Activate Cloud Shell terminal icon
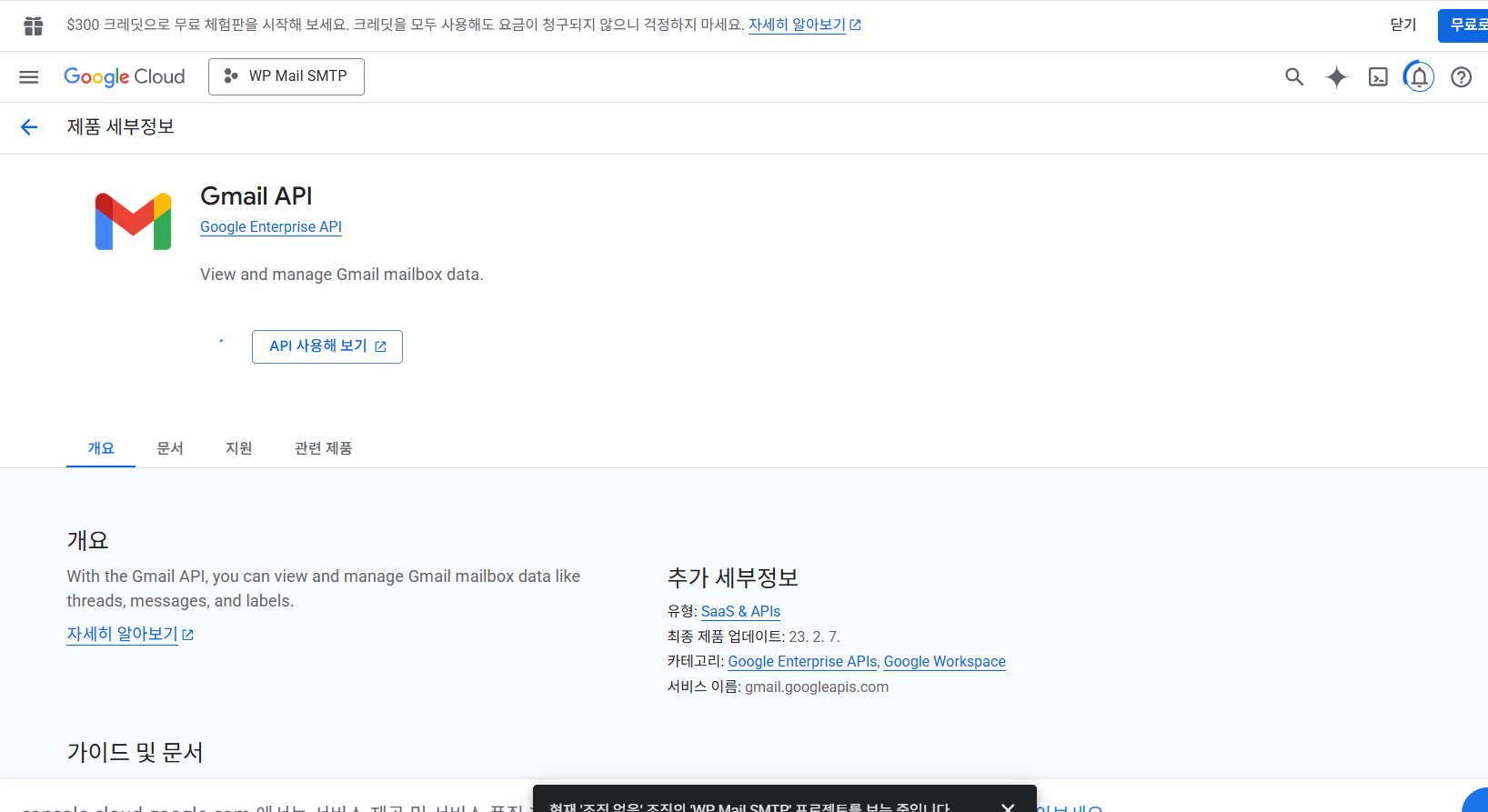 click(x=1378, y=77)
